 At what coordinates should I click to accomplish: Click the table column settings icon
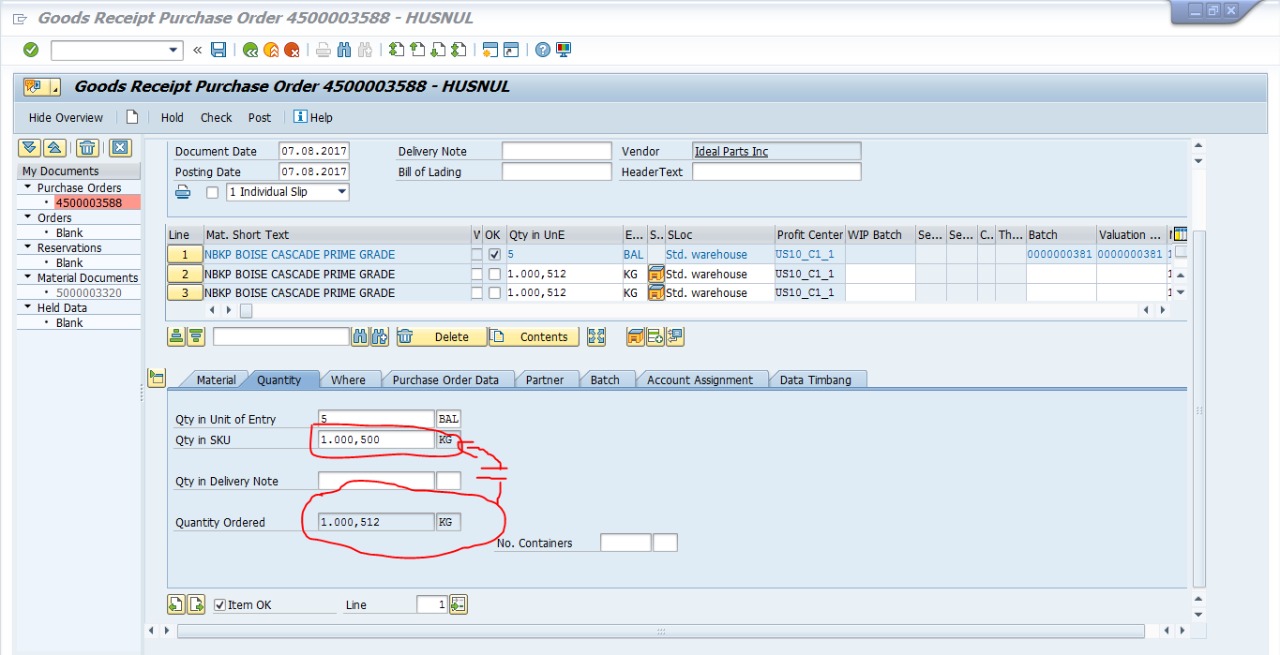(x=1179, y=235)
